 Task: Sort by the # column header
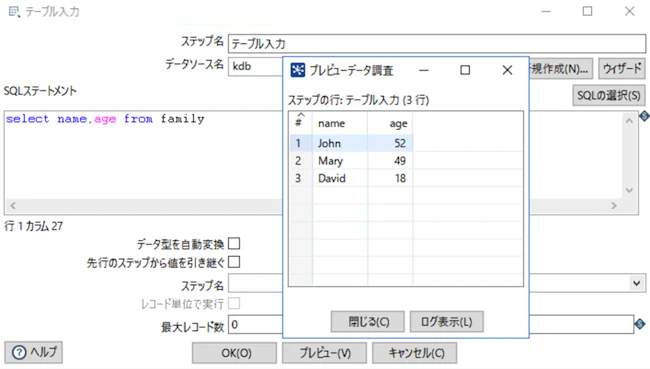pos(300,123)
